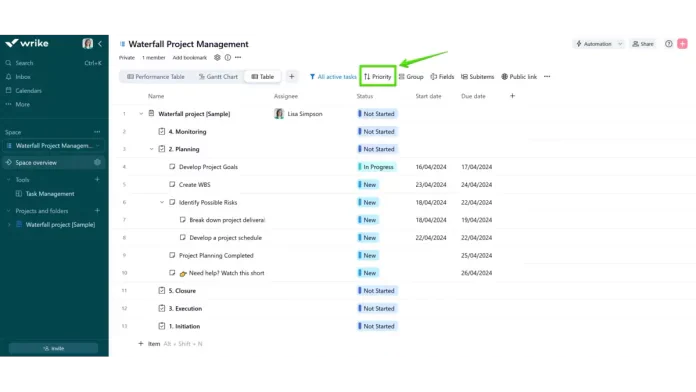Open the space info icon
This screenshot has width=696, height=392.
(228, 57)
